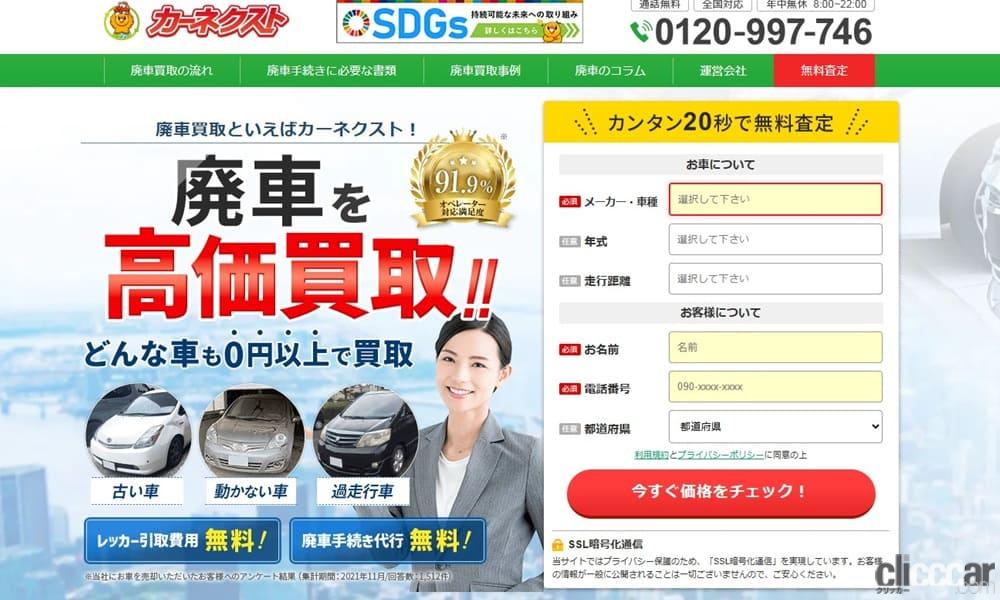Image resolution: width=1000 pixels, height=600 pixels.
Task: Expand the 走行距離 selection field
Action: [x=776, y=279]
